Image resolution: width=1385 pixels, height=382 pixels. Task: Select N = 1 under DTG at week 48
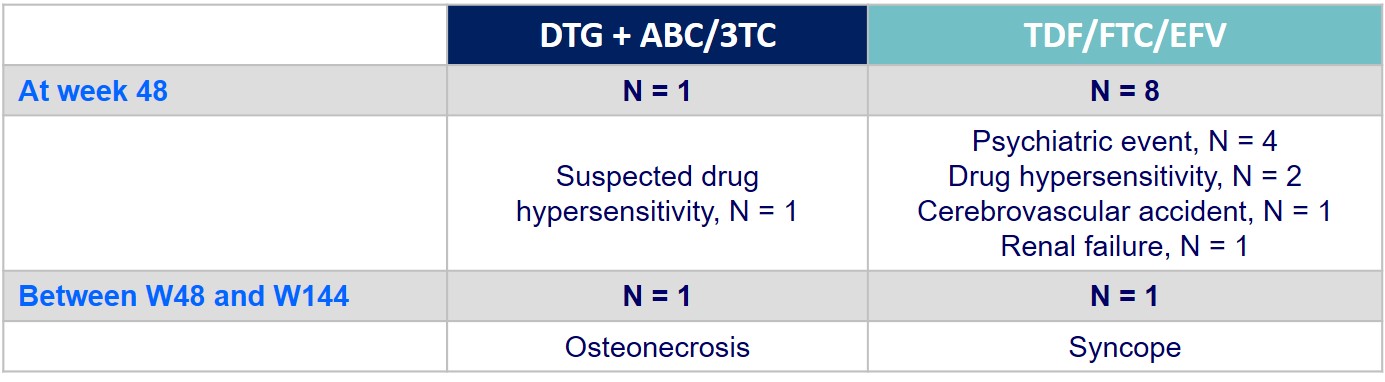pos(657,91)
